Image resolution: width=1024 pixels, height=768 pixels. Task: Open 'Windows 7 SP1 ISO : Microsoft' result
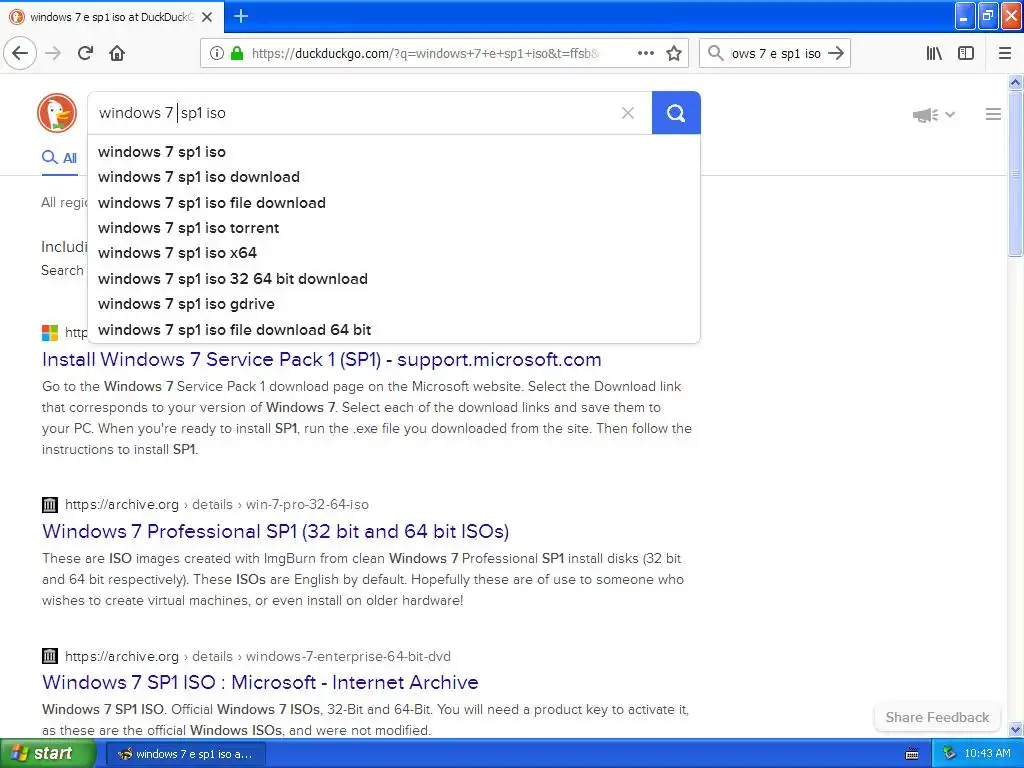click(x=260, y=682)
